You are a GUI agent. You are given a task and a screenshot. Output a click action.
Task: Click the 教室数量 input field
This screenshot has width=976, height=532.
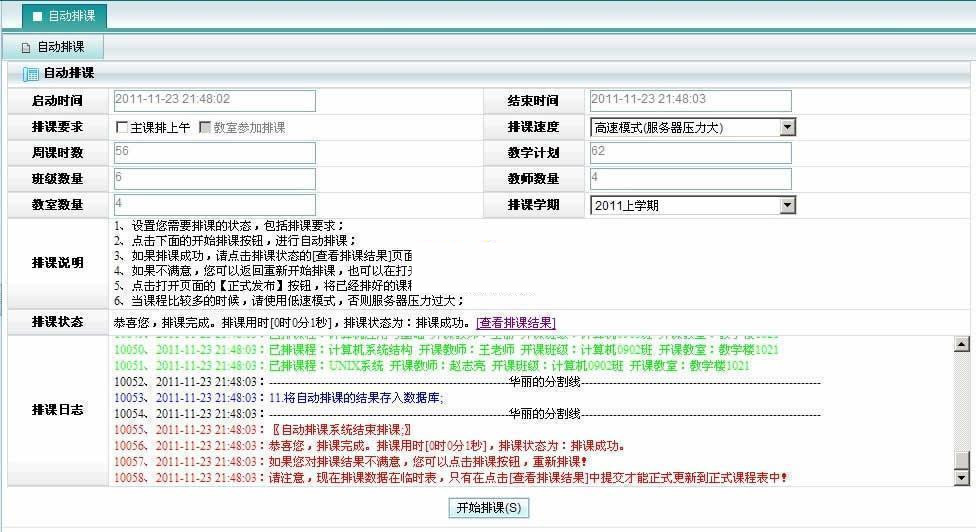pos(215,205)
